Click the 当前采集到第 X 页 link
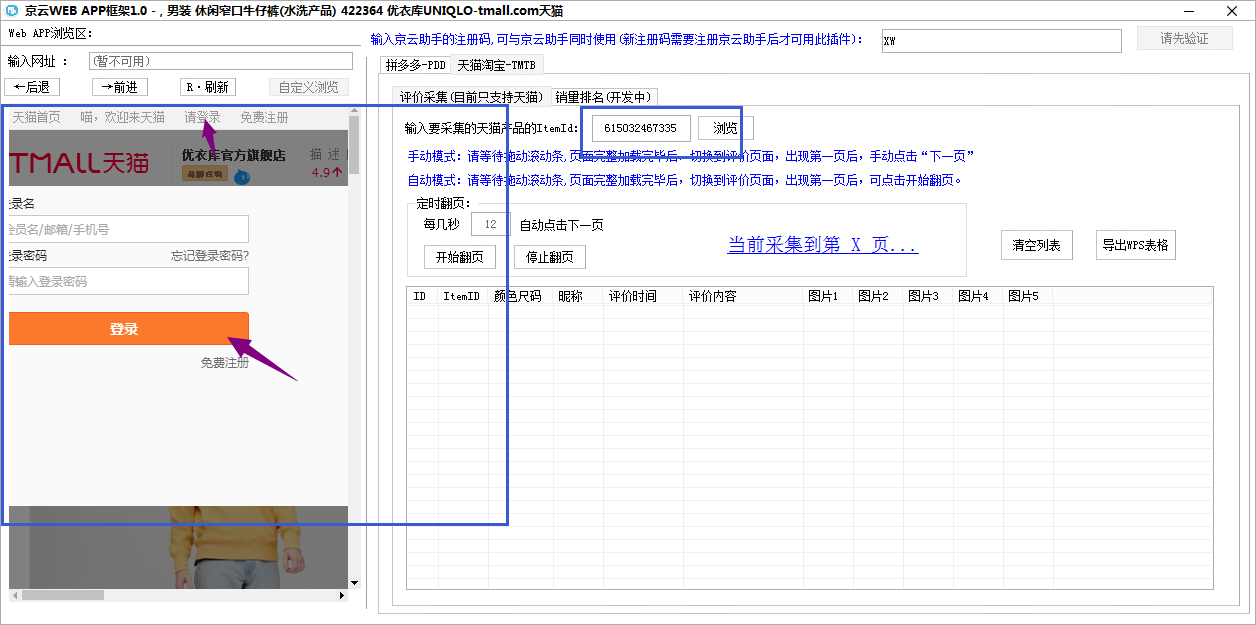Viewport: 1256px width, 625px height. pyautogui.click(x=822, y=245)
